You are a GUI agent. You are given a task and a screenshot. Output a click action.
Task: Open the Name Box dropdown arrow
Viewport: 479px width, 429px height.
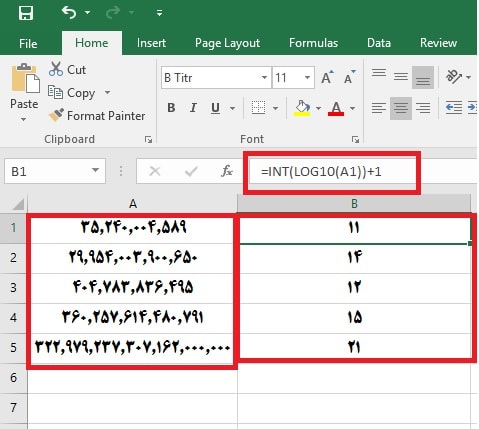tap(95, 171)
